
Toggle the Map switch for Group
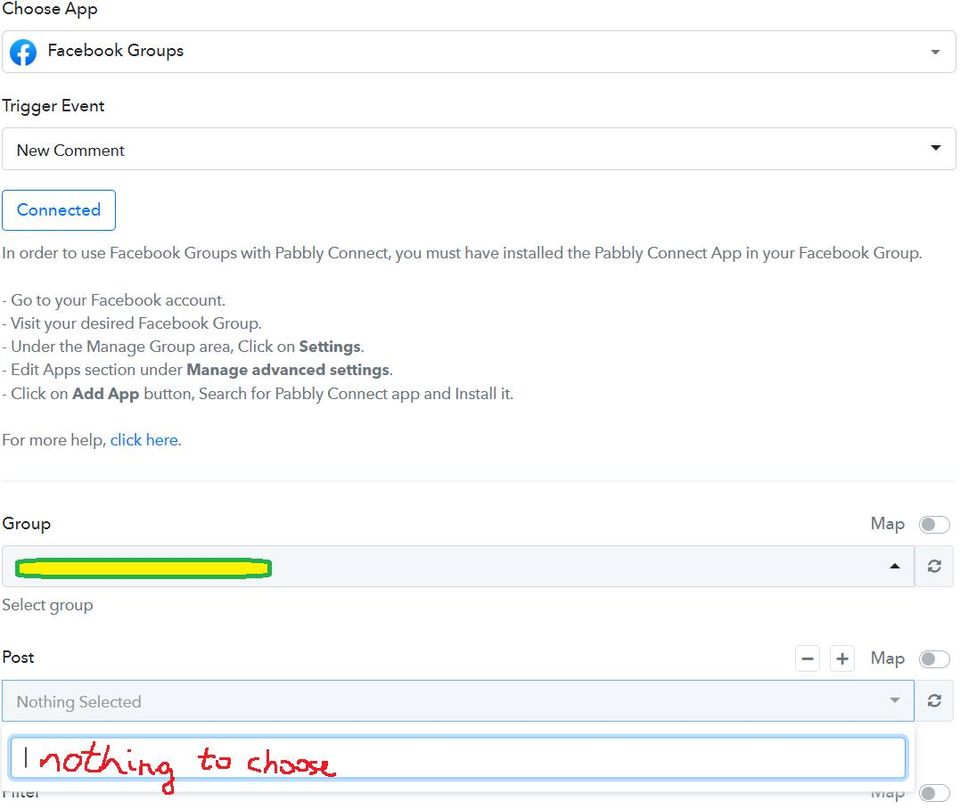click(934, 525)
